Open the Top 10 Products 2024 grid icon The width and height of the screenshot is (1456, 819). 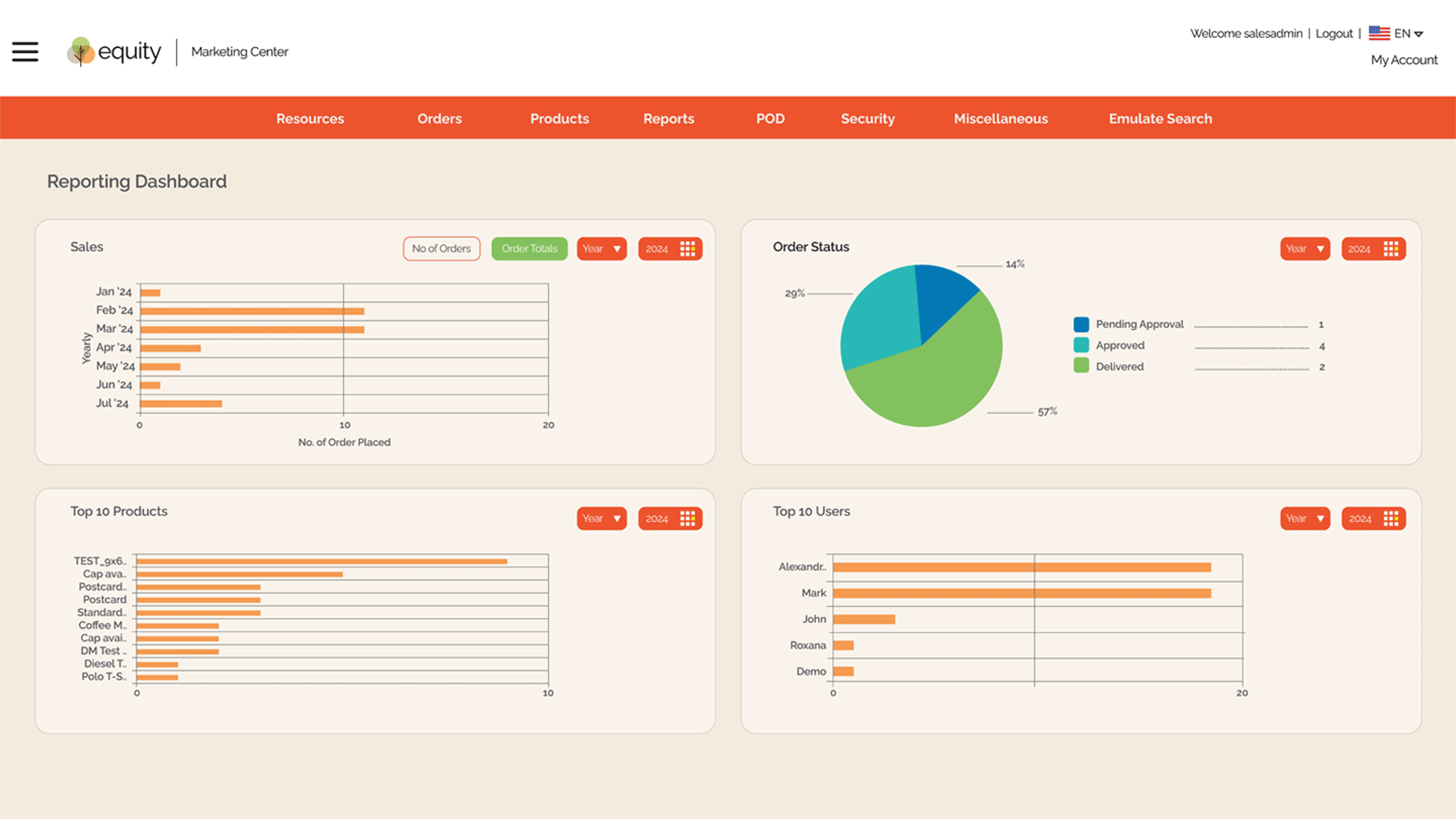pos(687,519)
